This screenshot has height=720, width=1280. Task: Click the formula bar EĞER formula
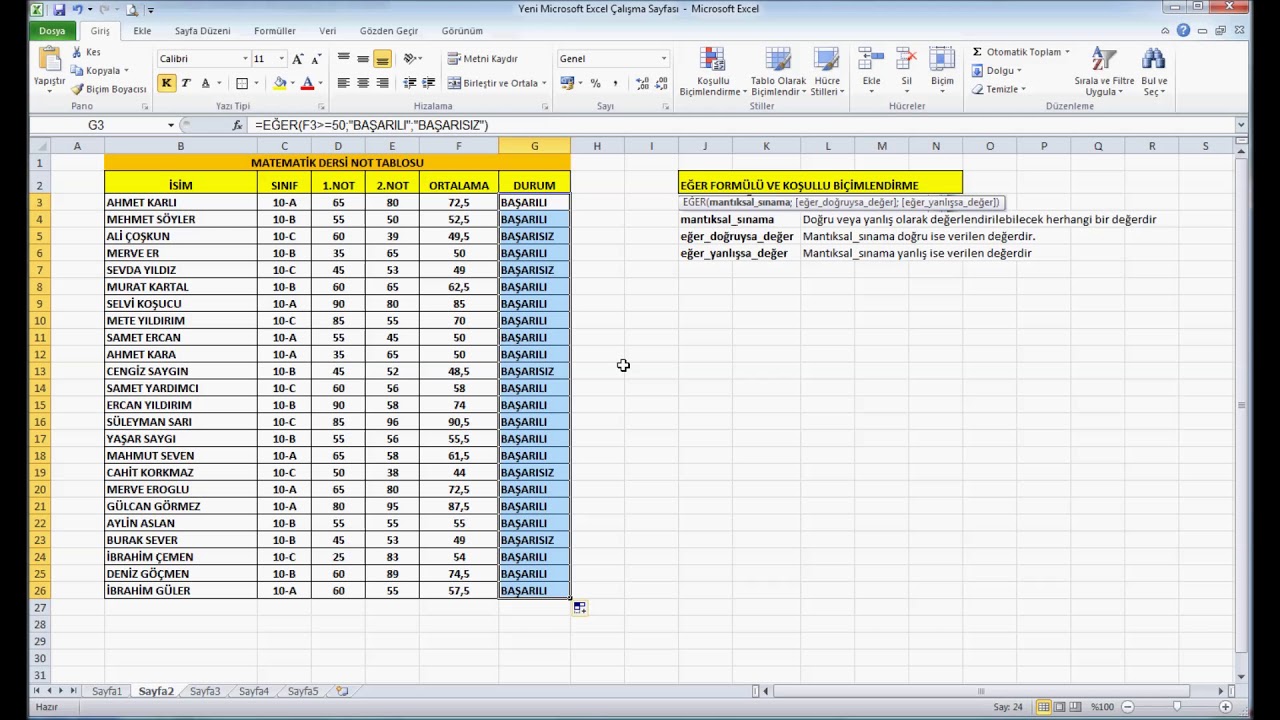pyautogui.click(x=371, y=125)
